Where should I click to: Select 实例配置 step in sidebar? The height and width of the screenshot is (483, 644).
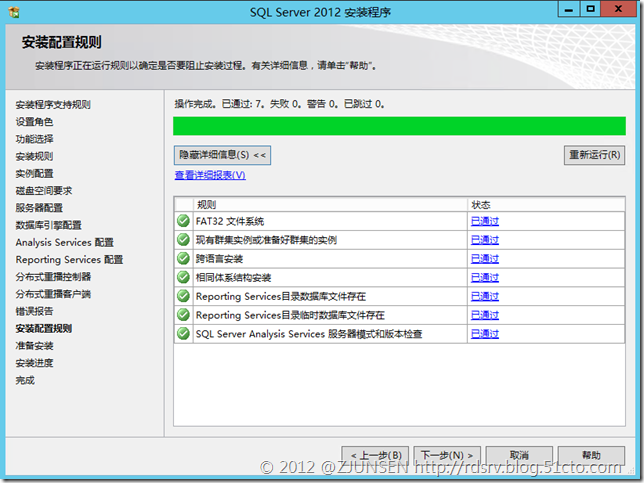[x=34, y=174]
